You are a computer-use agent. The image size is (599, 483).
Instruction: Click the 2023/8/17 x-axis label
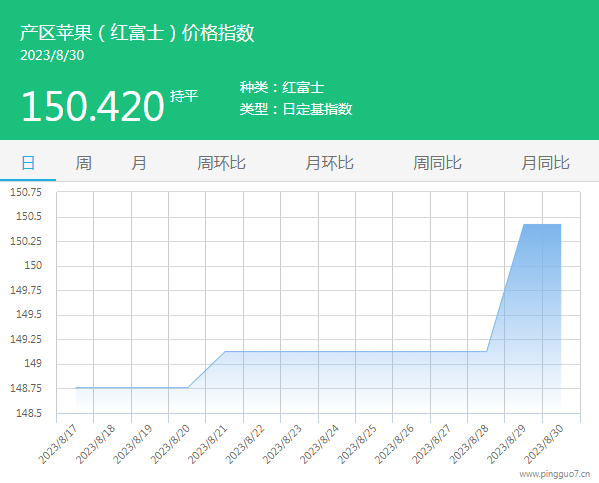pos(58,444)
